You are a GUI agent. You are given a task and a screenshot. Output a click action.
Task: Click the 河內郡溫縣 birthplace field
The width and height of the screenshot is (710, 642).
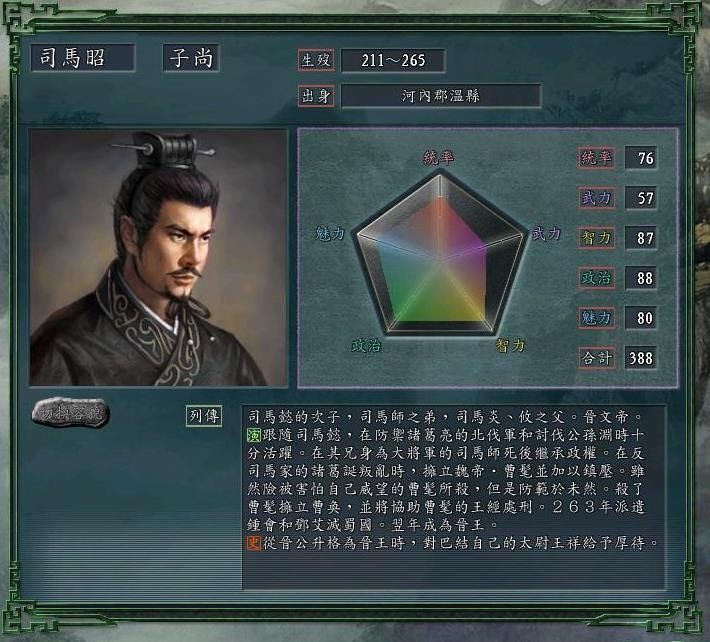441,96
